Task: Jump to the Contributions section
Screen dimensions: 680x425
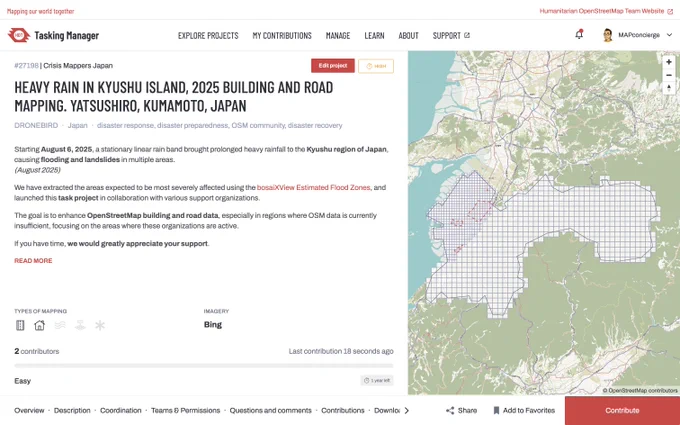Action: click(343, 410)
